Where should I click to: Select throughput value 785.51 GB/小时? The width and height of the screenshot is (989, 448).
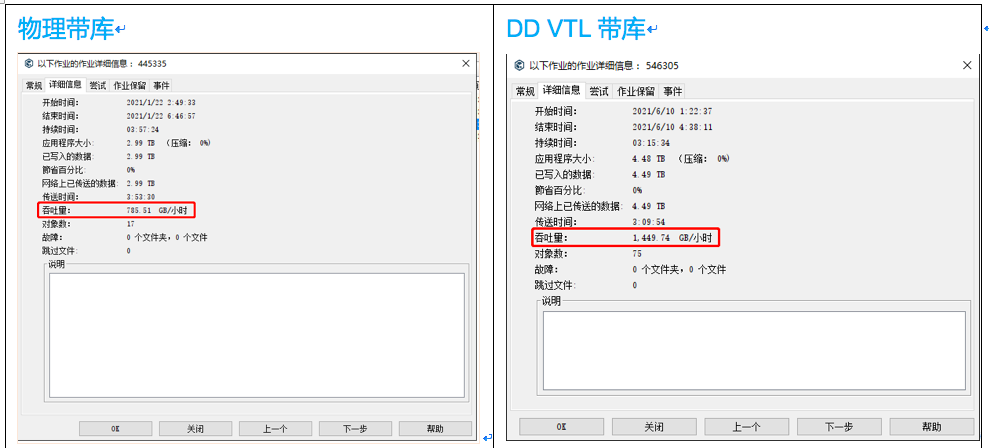pos(156,210)
